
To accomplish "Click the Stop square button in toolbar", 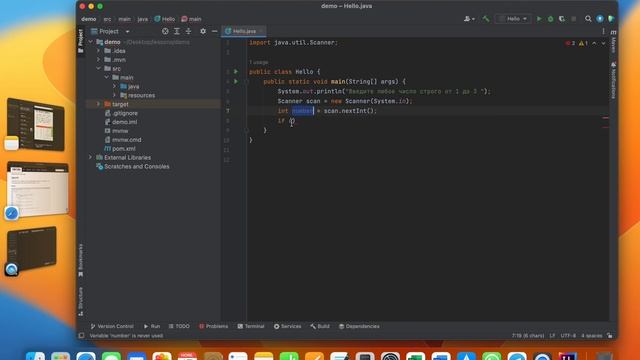I will pyautogui.click(x=573, y=19).
